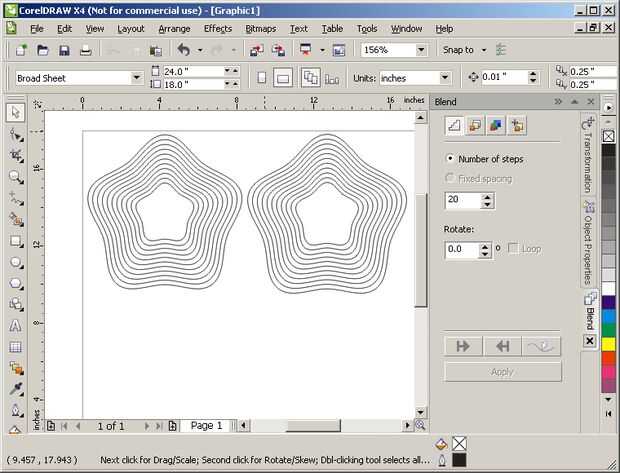Select the Table tool in the toolbox
Image resolution: width=620 pixels, height=473 pixels.
(x=16, y=347)
